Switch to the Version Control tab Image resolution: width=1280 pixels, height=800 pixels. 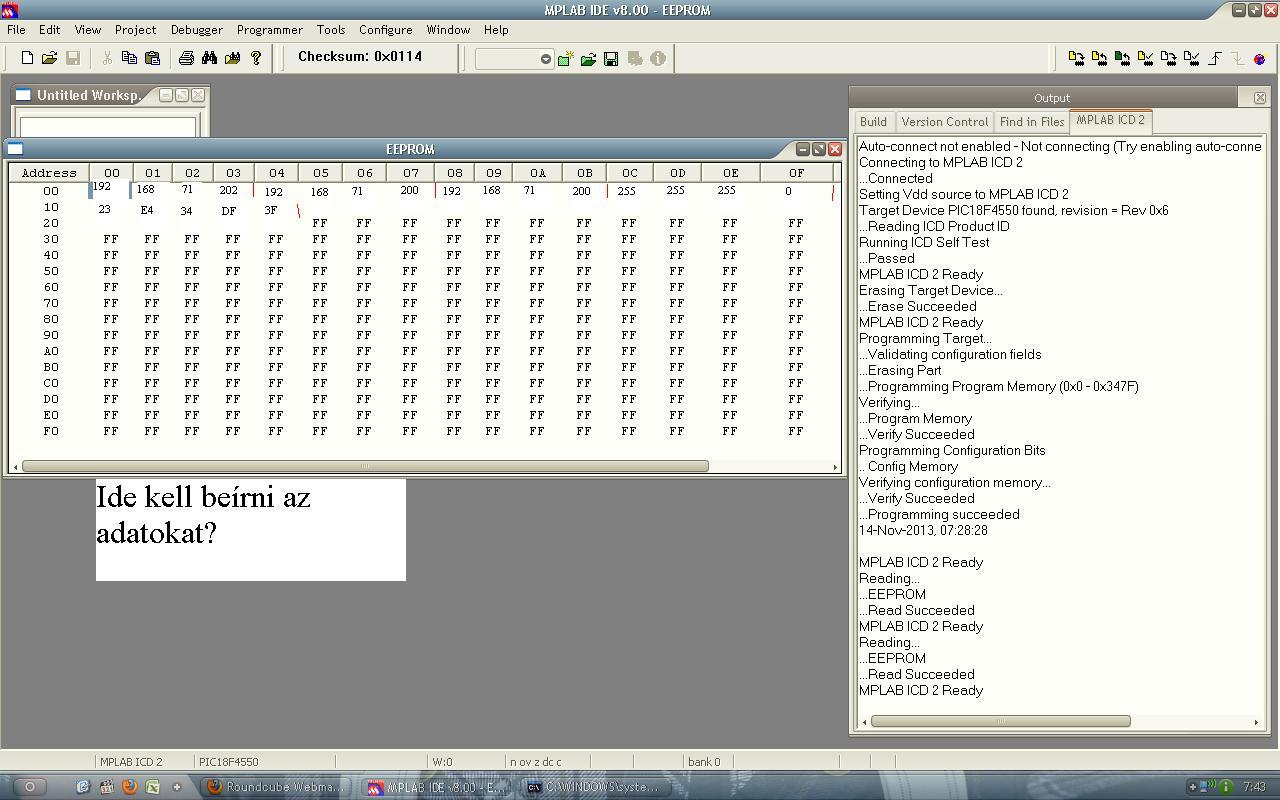(x=944, y=122)
